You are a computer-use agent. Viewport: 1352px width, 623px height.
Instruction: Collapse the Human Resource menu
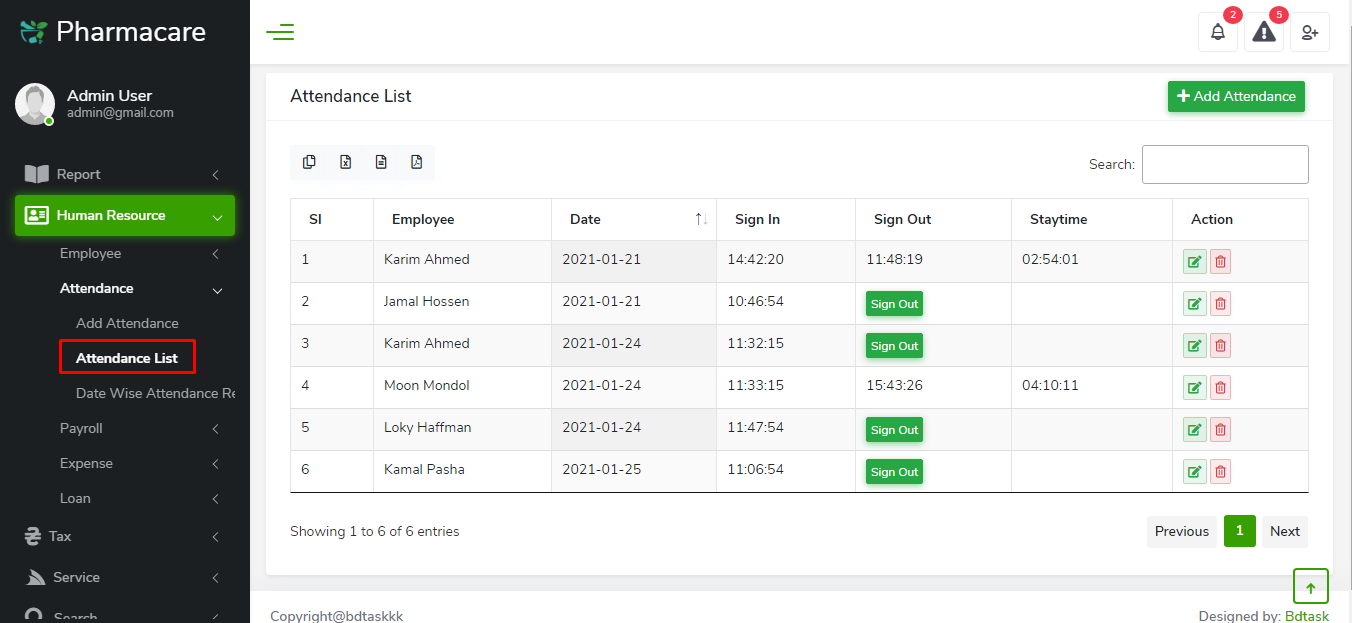click(125, 215)
